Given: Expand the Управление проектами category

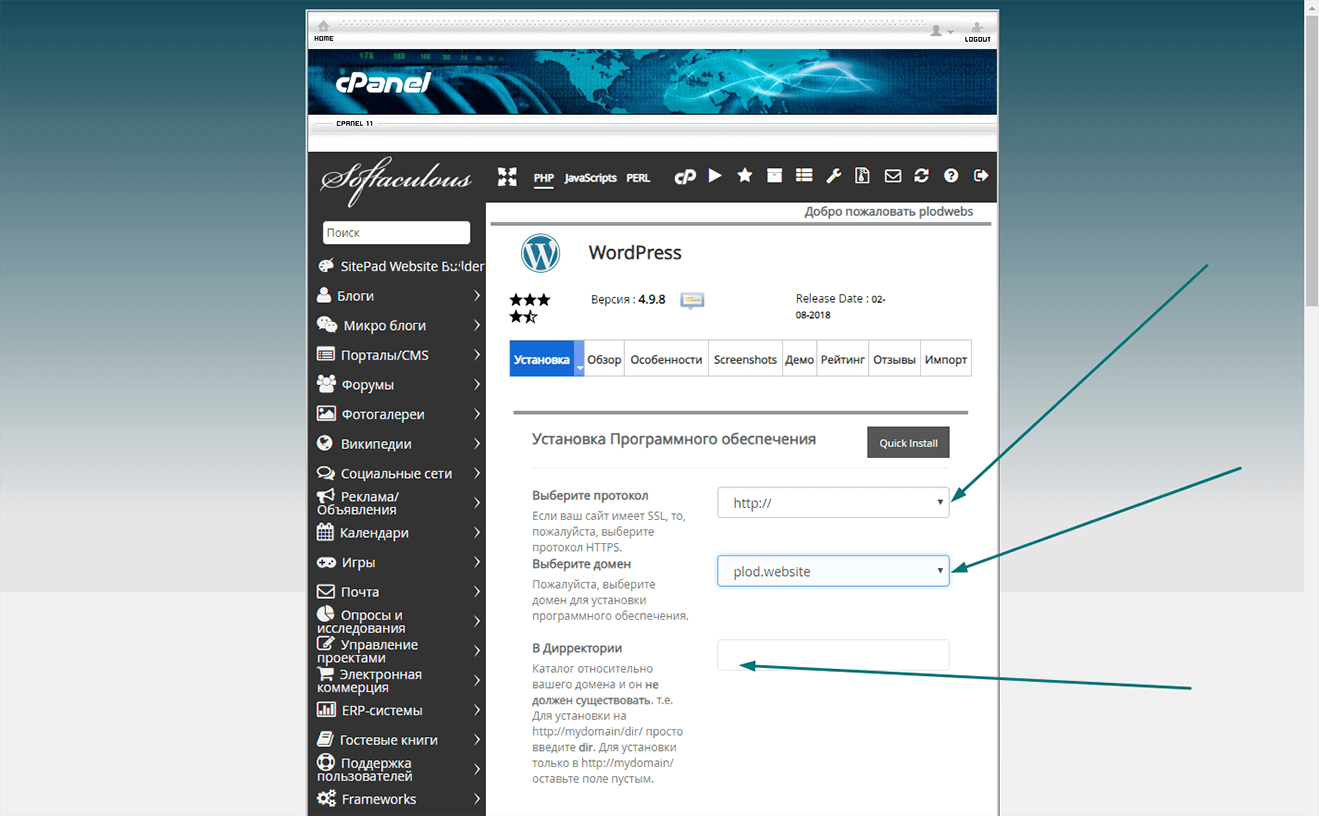Looking at the screenshot, I should (399, 651).
